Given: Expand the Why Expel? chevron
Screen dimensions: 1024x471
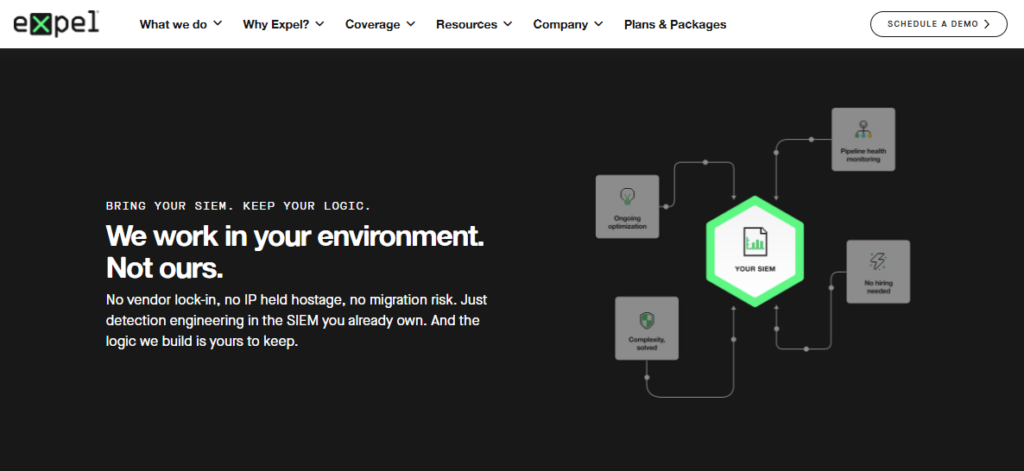Looking at the screenshot, I should [x=319, y=24].
